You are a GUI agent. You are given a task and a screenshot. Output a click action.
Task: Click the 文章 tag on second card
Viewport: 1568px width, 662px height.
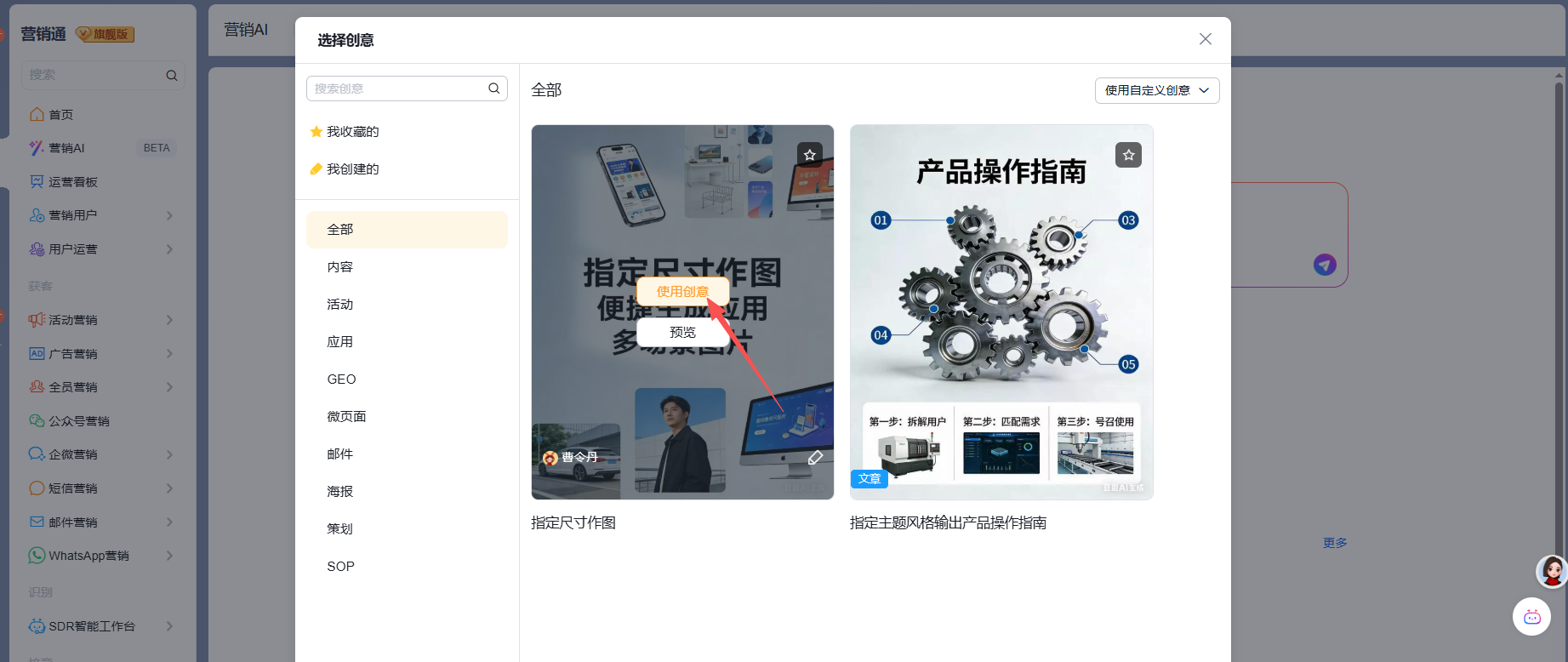pos(870,479)
